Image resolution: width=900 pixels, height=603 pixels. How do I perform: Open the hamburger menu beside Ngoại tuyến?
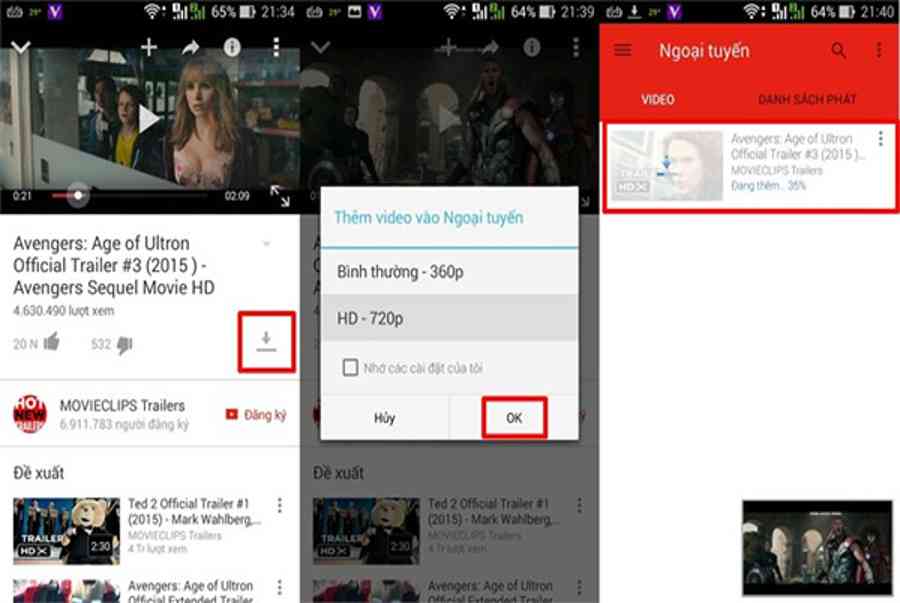coord(623,50)
